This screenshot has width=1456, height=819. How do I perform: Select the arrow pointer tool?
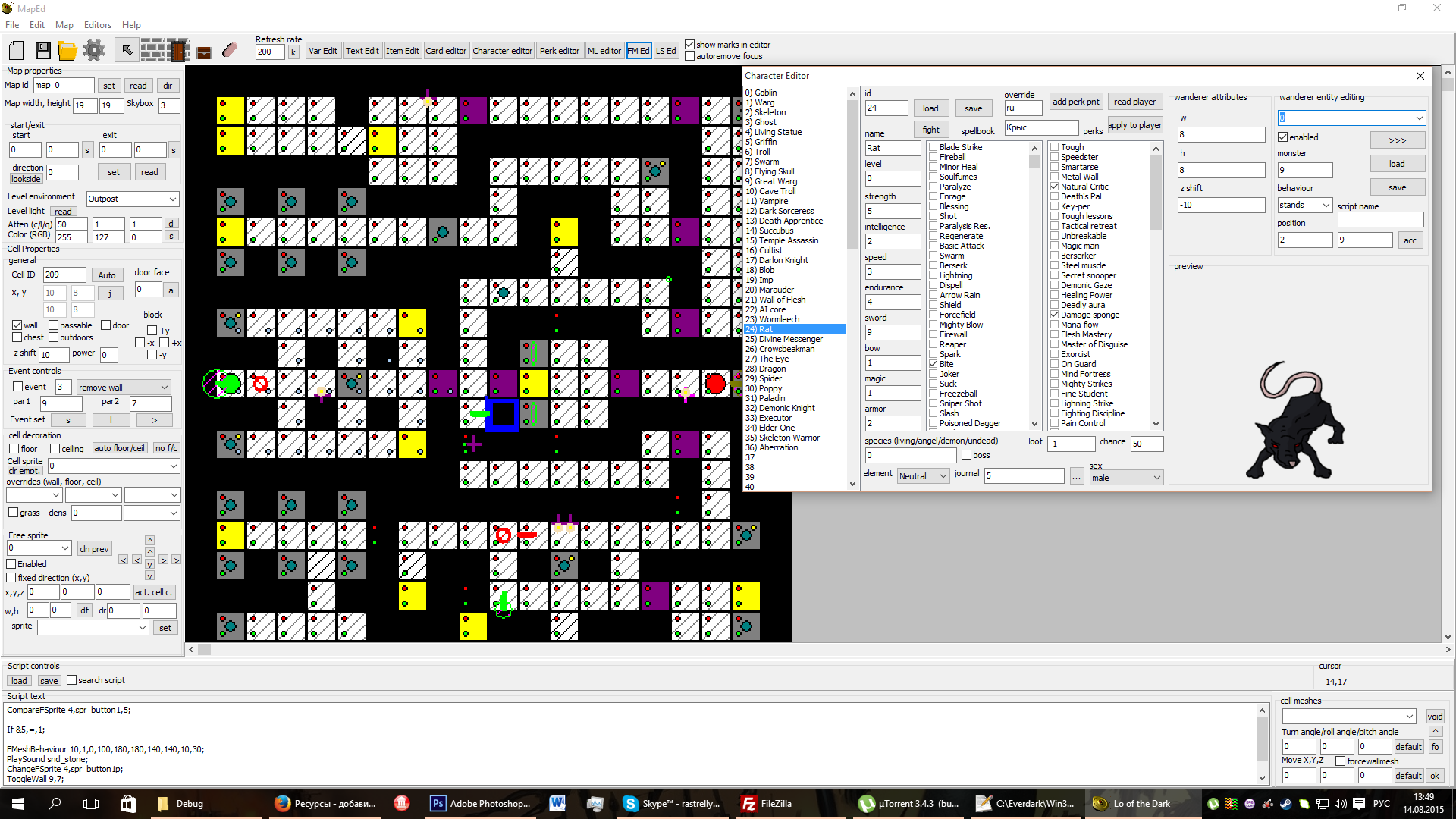pyautogui.click(x=127, y=51)
